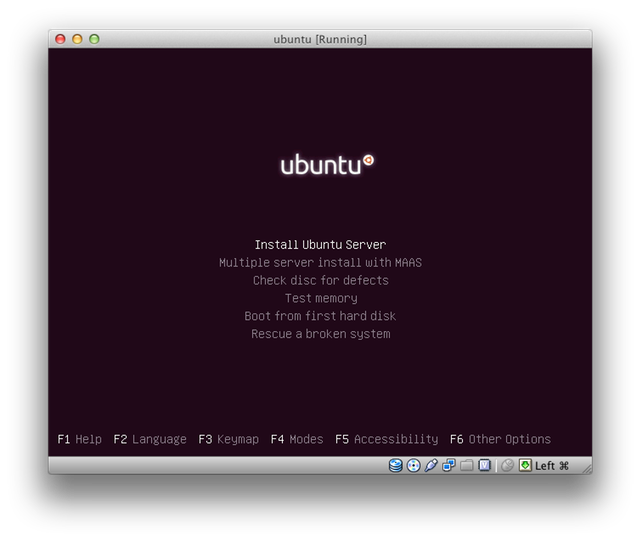Open F6 Other Options

click(x=500, y=439)
